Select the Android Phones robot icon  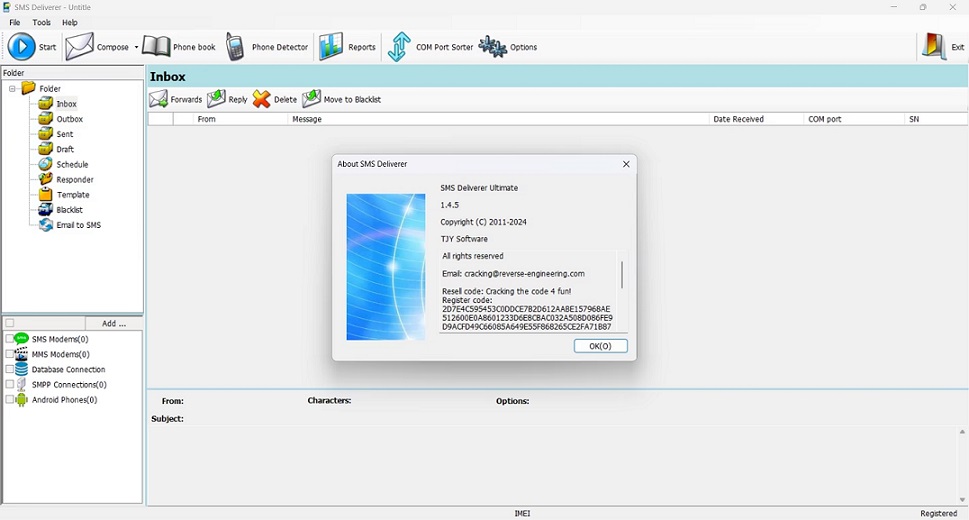click(x=22, y=399)
